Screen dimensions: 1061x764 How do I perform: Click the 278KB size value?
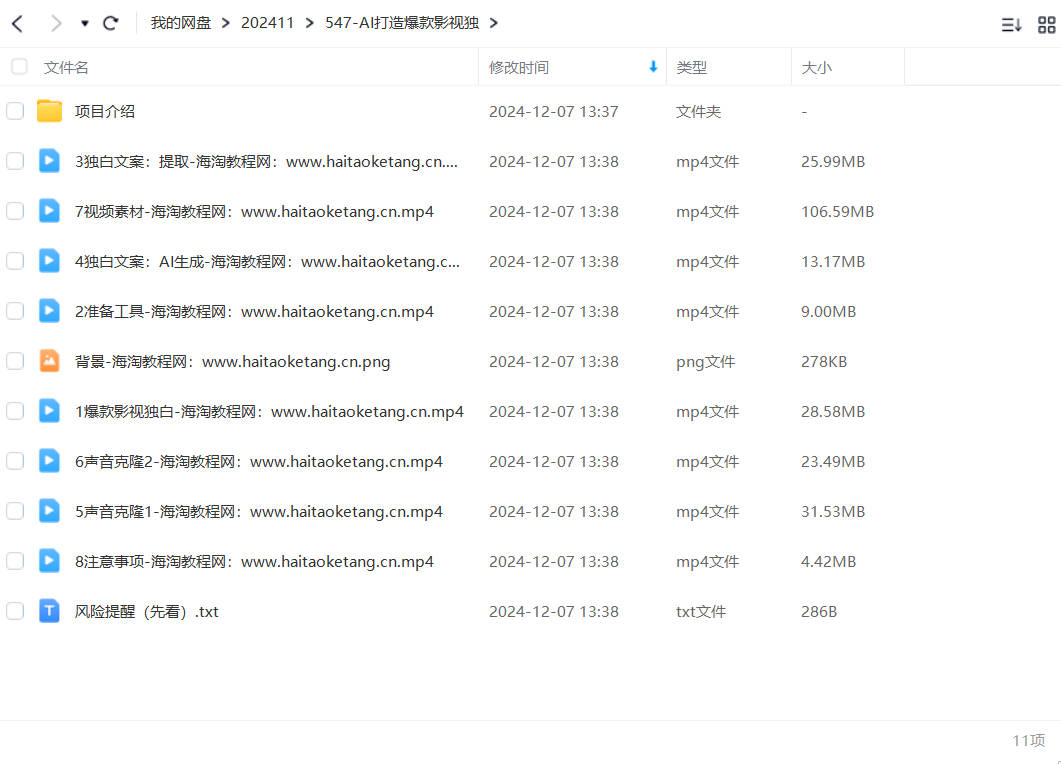click(x=824, y=362)
